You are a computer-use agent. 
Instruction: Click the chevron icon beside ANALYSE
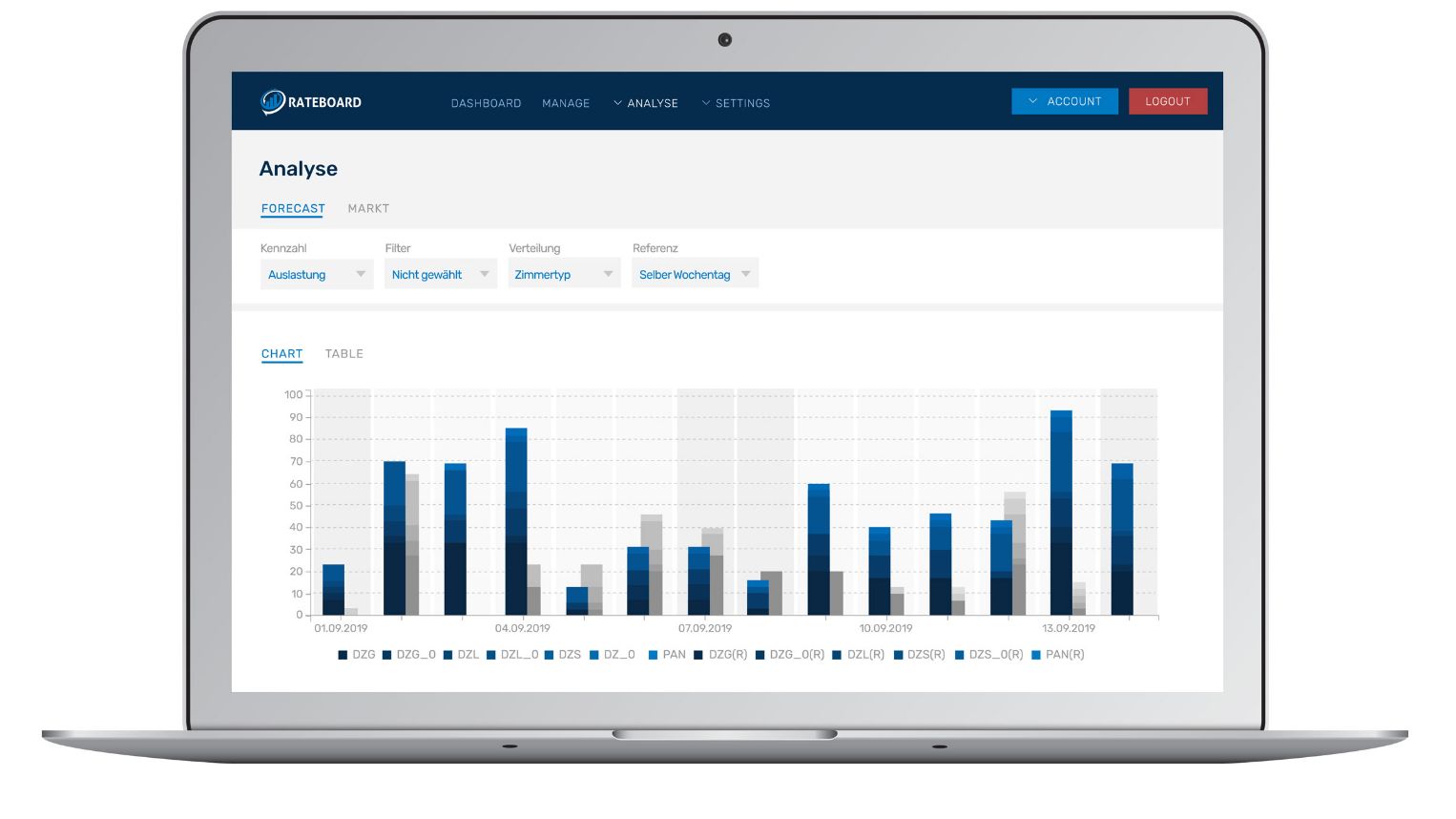click(617, 102)
